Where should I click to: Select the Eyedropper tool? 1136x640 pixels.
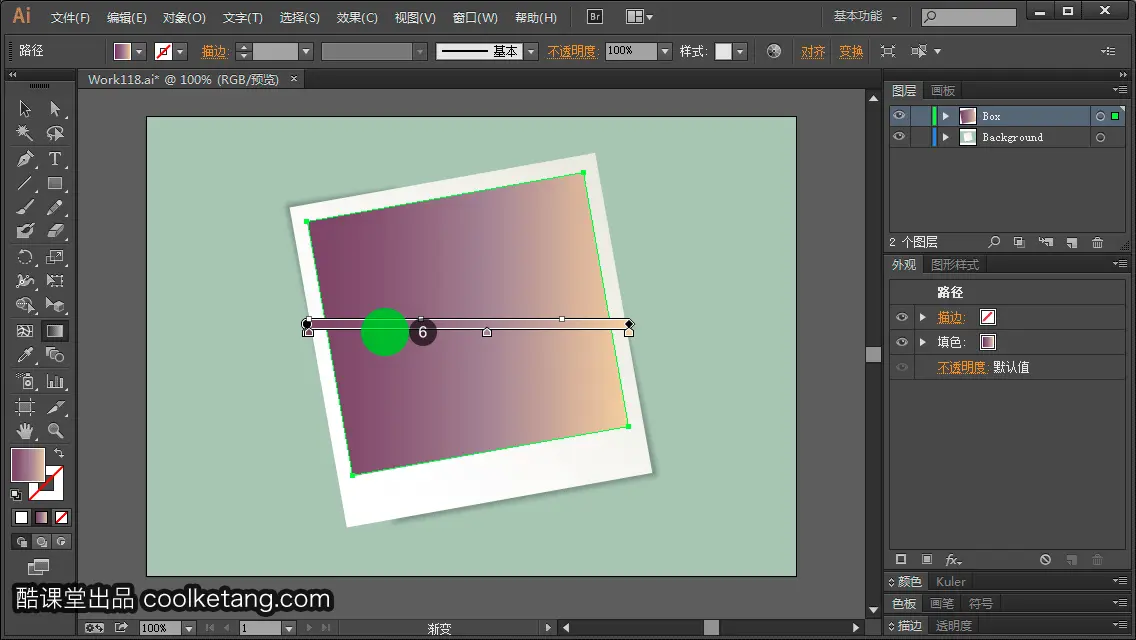[x=25, y=355]
